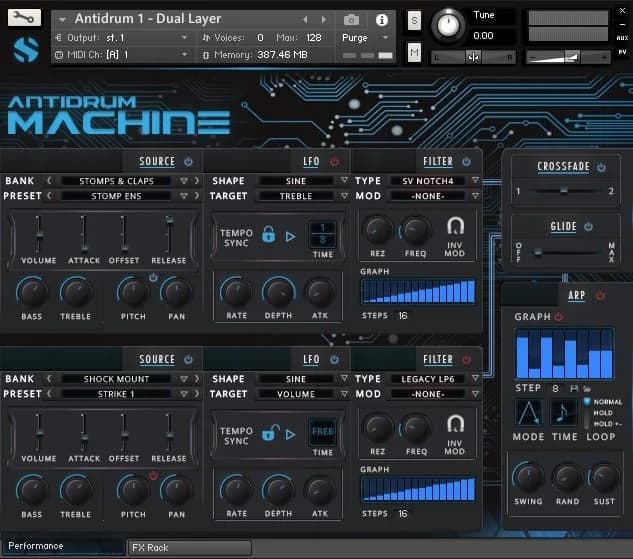Click layer 1 filter step GRAPH display

click(418, 291)
